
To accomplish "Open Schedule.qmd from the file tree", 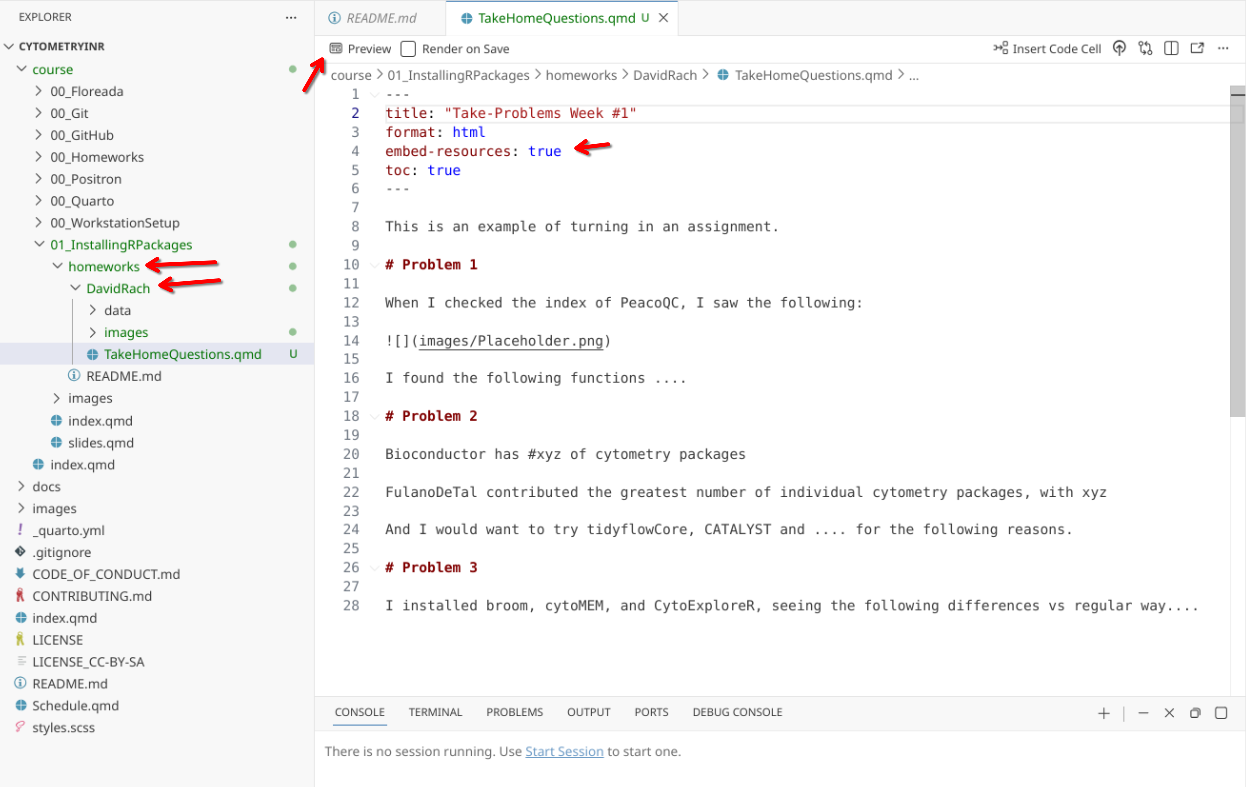I will tap(75, 706).
